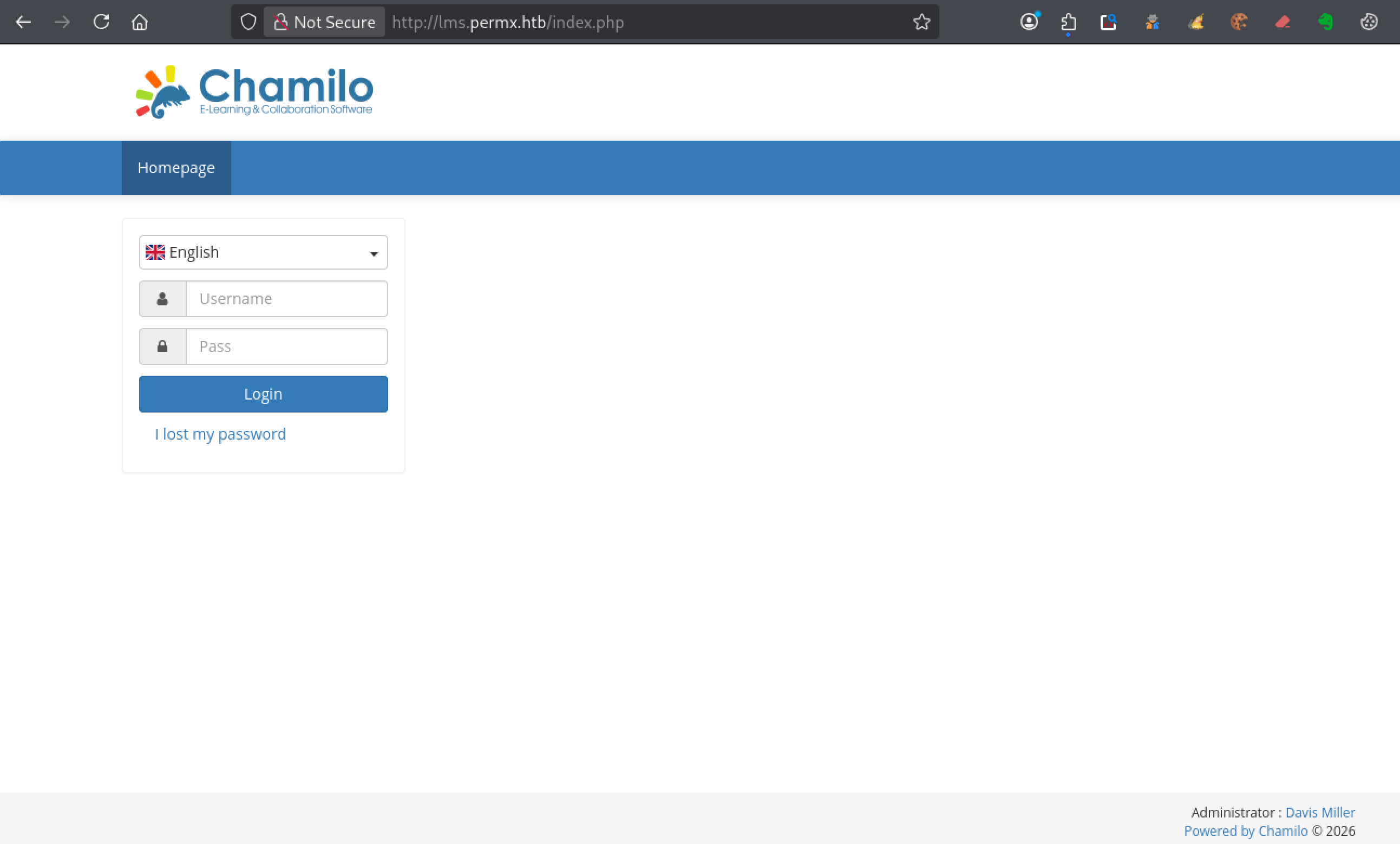Image resolution: width=1400 pixels, height=844 pixels.
Task: Navigate back using the browser arrow
Action: click(x=23, y=22)
